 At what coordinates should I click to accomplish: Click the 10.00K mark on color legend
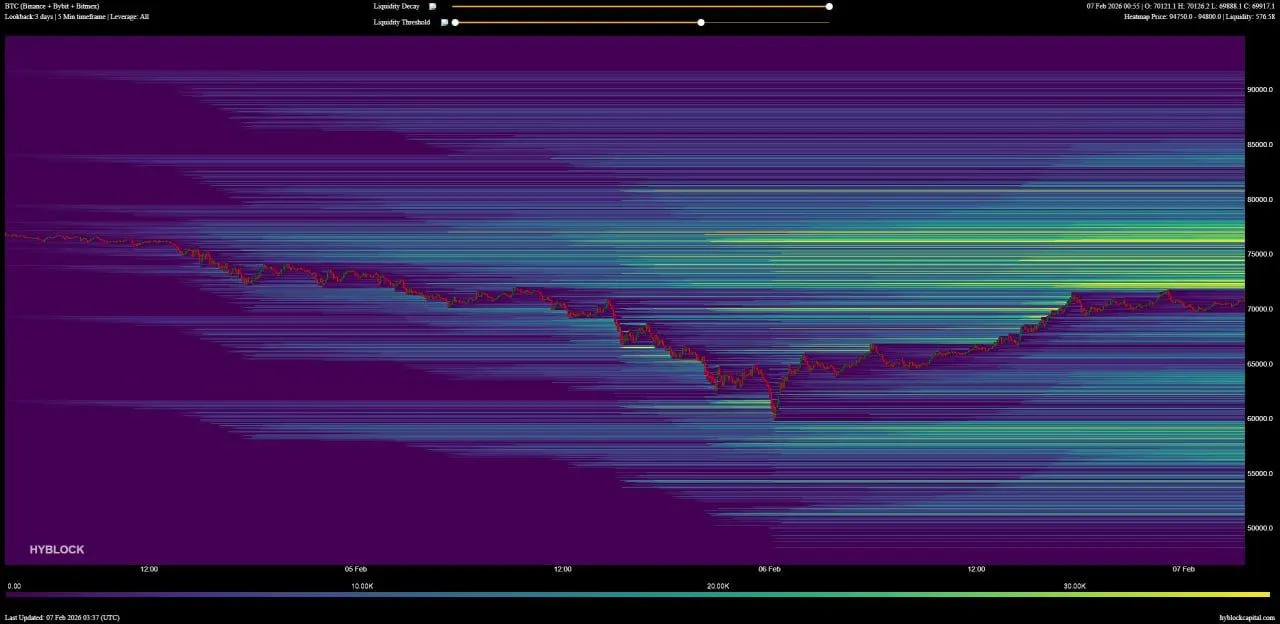362,586
